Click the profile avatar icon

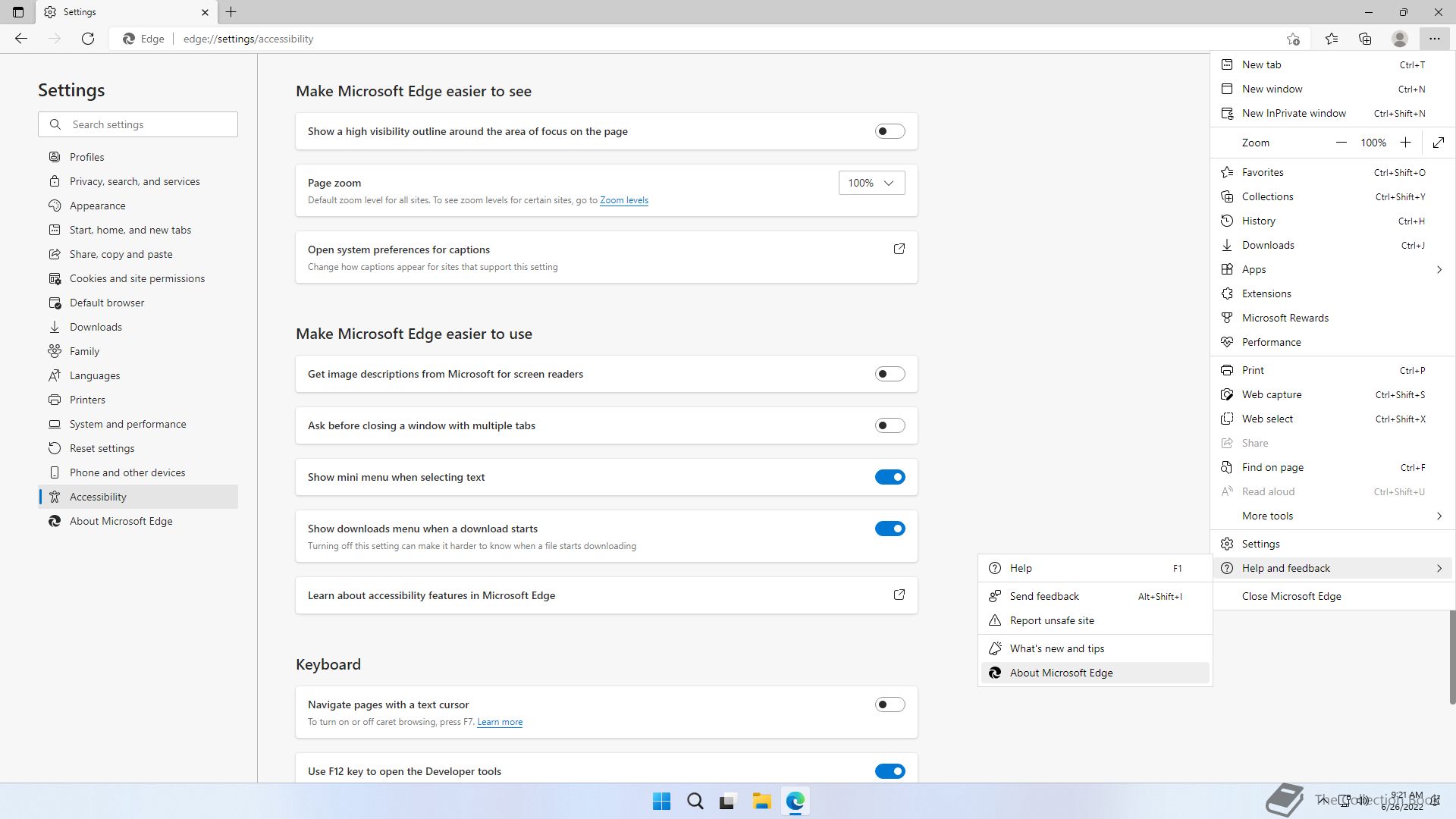coord(1400,39)
